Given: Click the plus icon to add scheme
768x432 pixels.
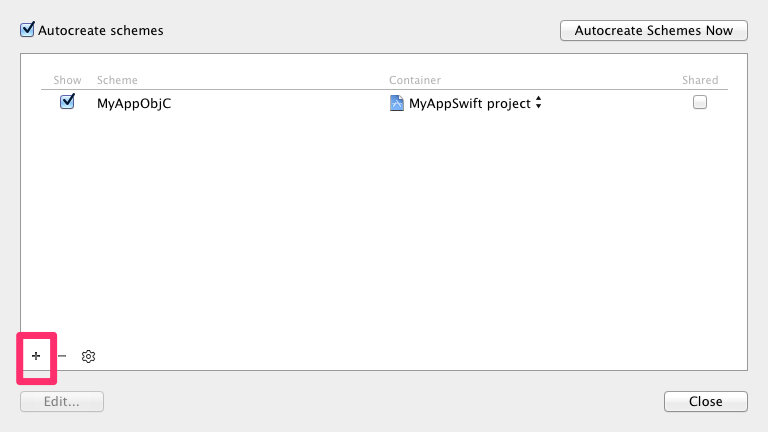Looking at the screenshot, I should tap(36, 356).
